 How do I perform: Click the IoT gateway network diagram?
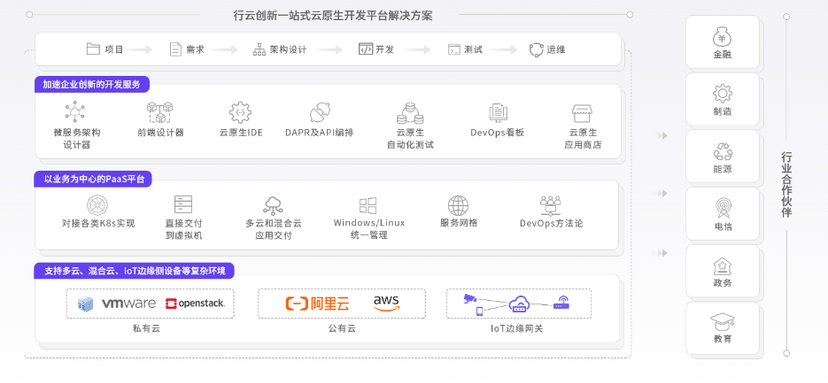(x=517, y=304)
